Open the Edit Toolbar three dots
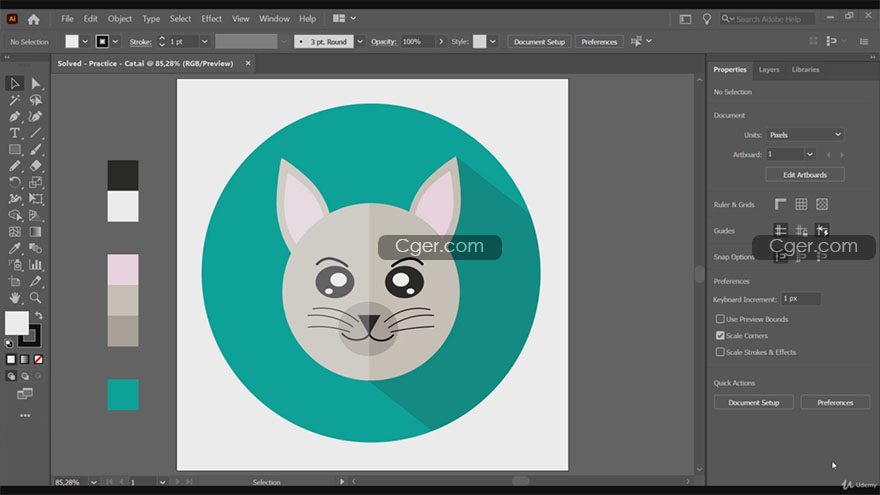This screenshot has width=880, height=495. click(25, 416)
